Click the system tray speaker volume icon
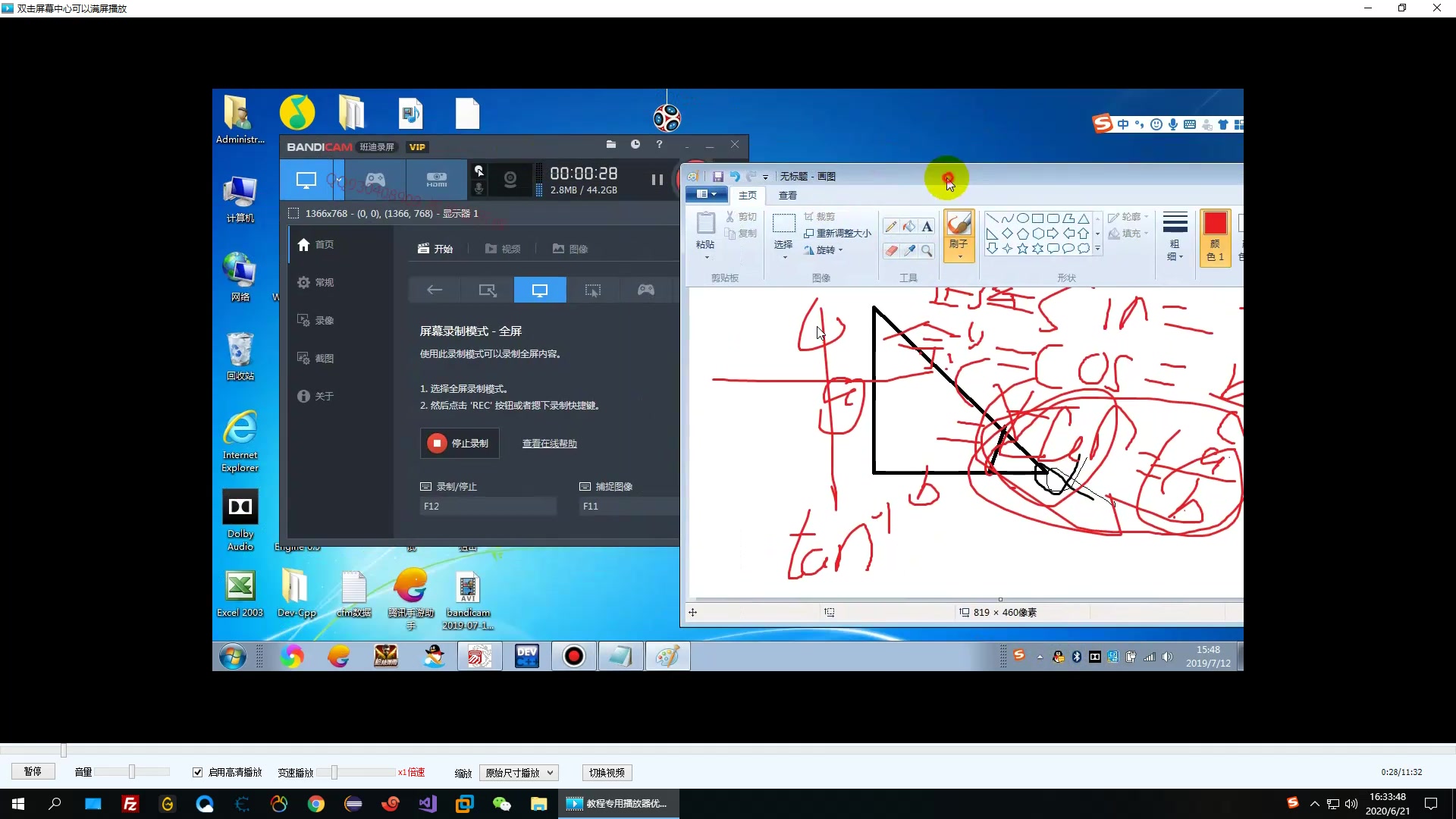The height and width of the screenshot is (819, 1456). (x=1351, y=804)
